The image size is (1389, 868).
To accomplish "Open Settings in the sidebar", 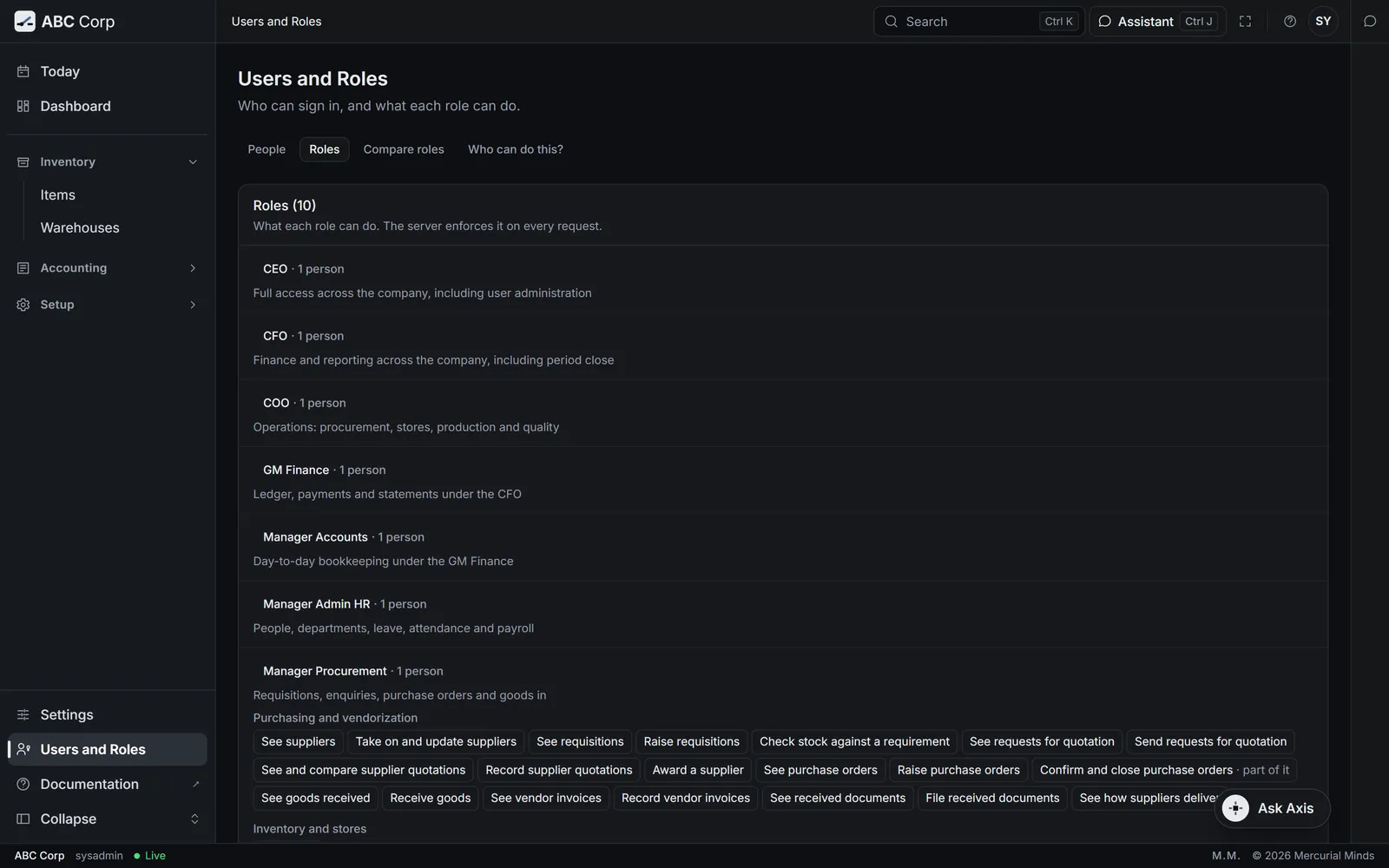I will 108,714.
